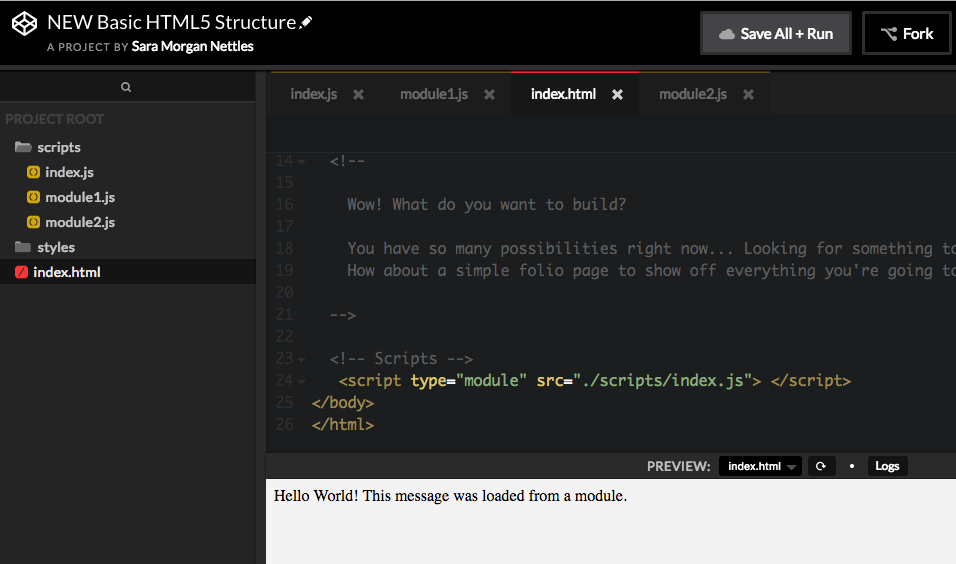Refresh the preview pane

coord(821,466)
